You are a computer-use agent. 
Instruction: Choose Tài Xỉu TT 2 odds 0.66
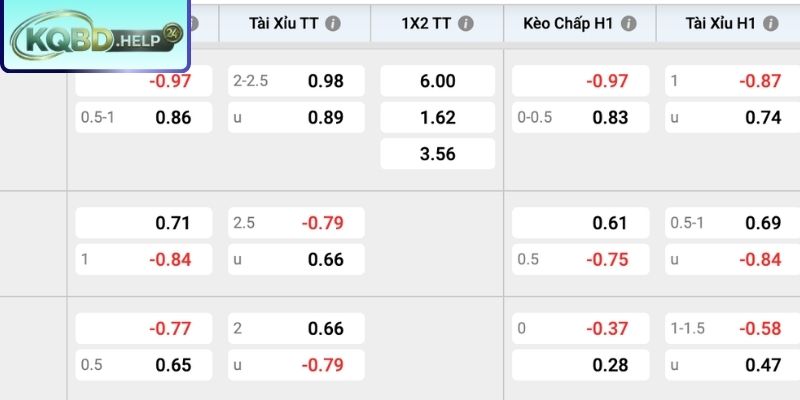[296, 328]
